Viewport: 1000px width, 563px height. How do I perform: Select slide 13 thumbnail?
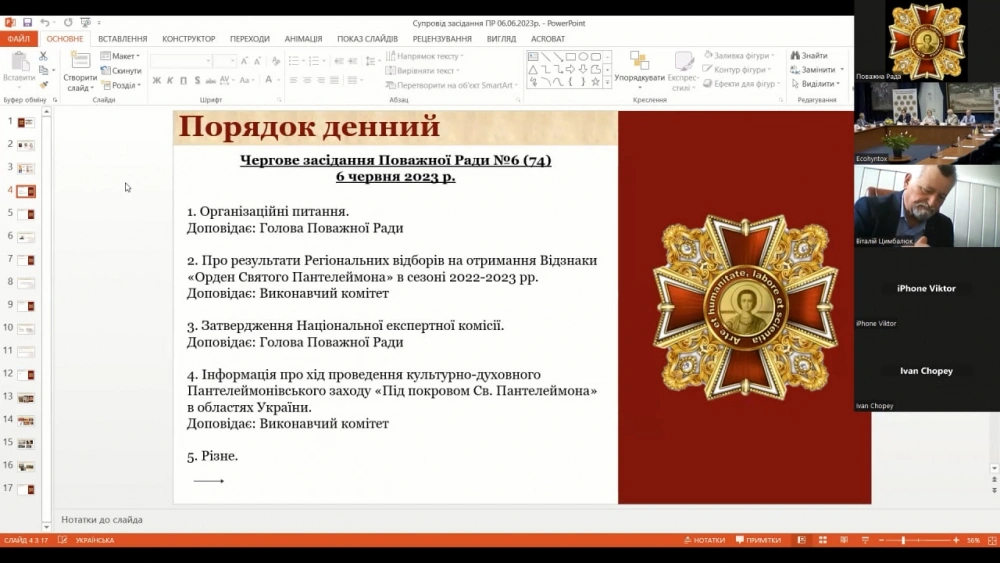26,397
